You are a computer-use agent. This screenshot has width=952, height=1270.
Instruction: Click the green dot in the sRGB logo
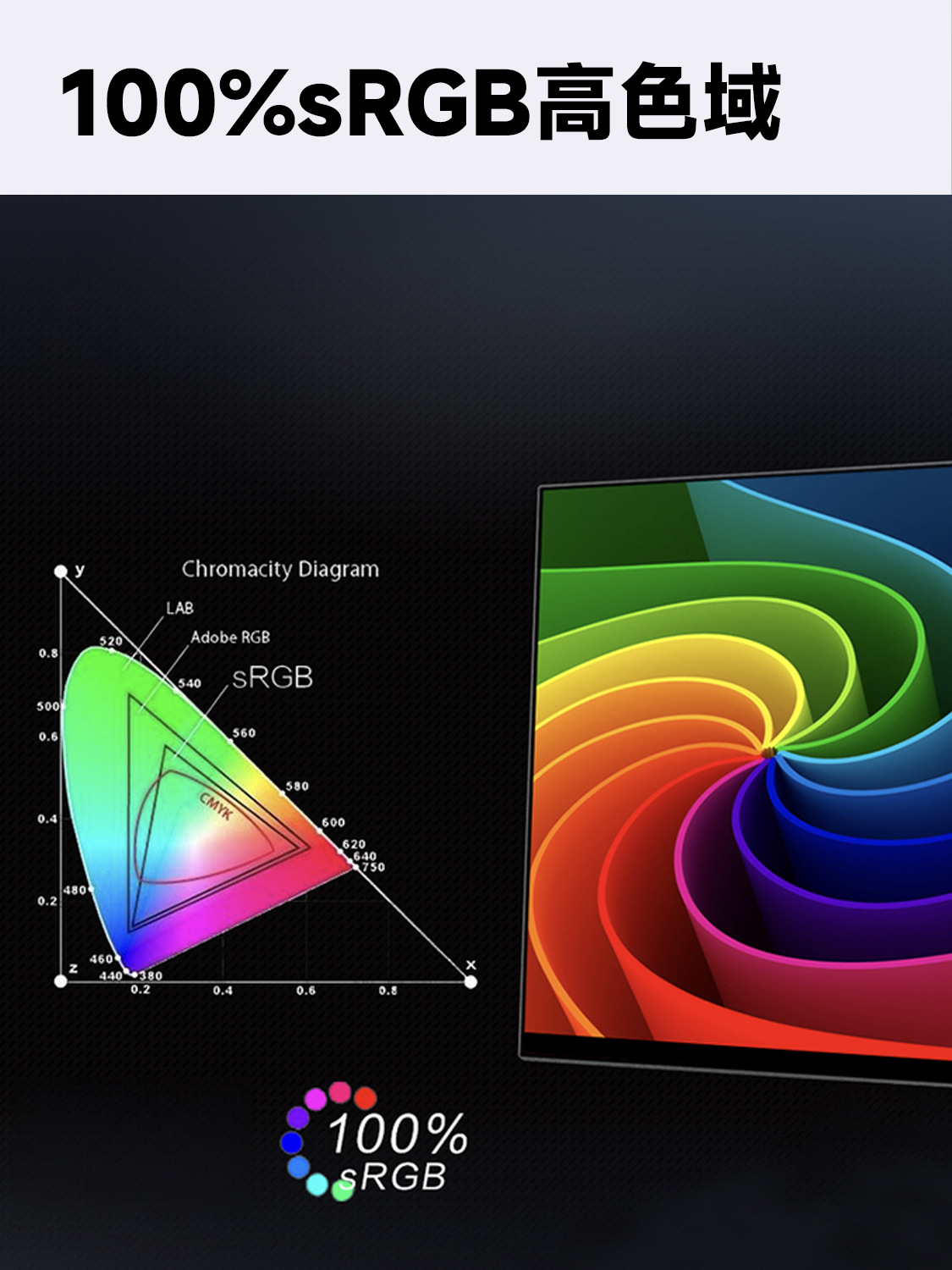point(342,1190)
